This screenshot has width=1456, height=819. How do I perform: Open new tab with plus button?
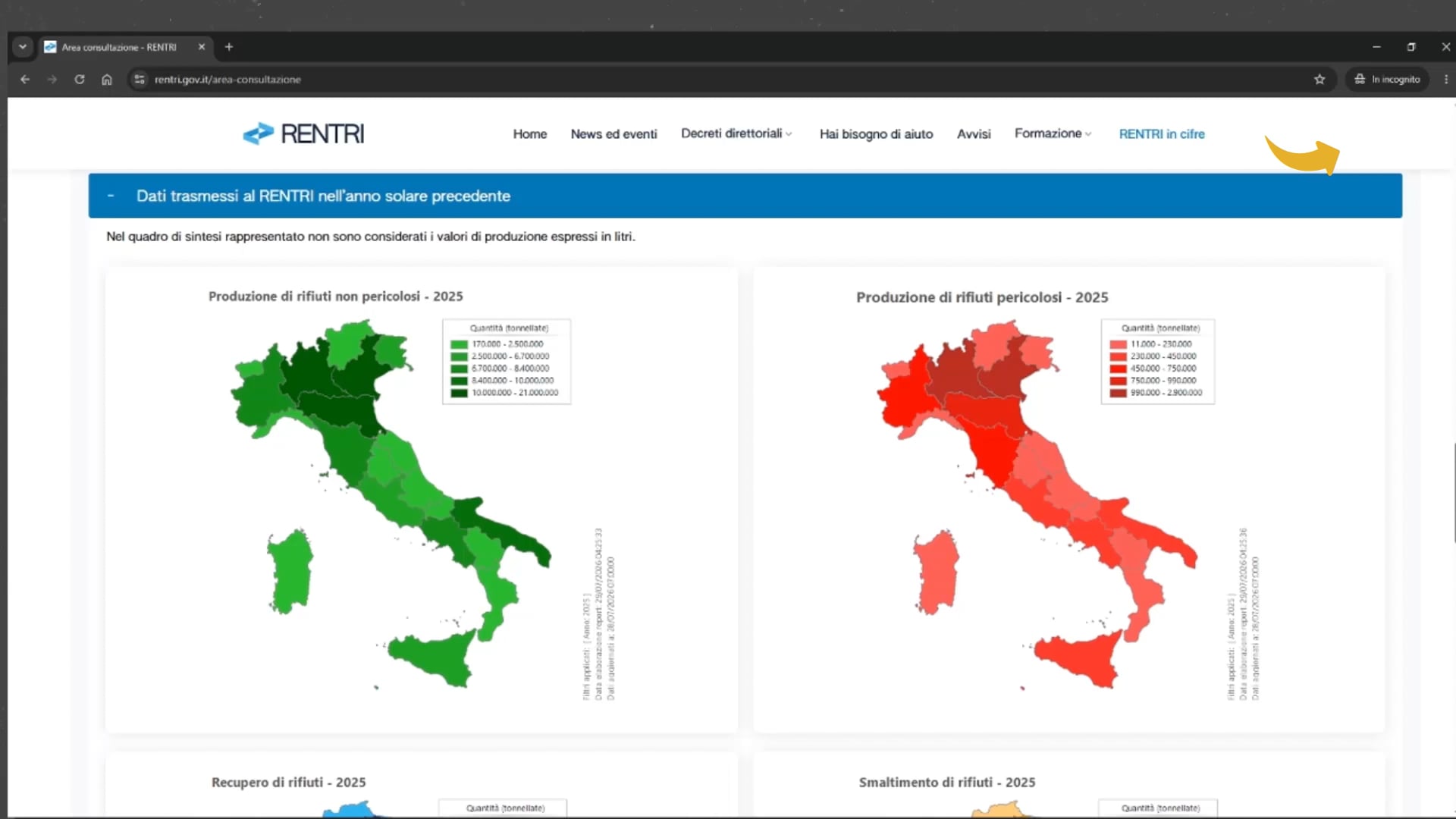tap(229, 47)
